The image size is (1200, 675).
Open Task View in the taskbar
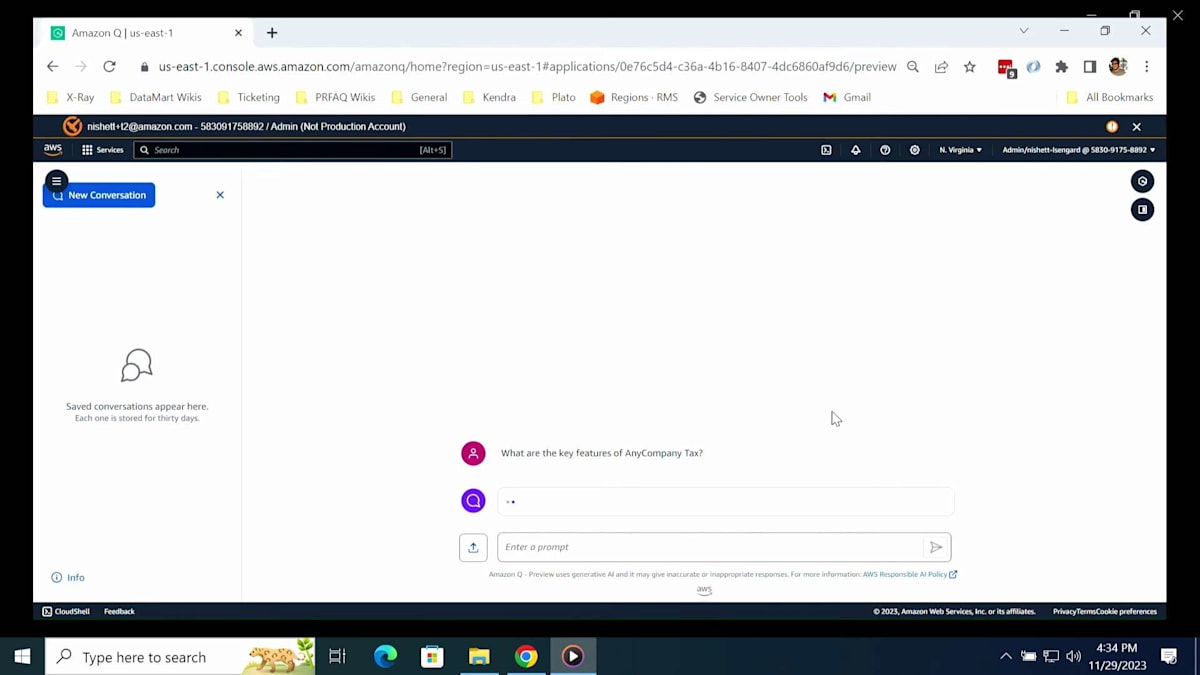coord(337,657)
